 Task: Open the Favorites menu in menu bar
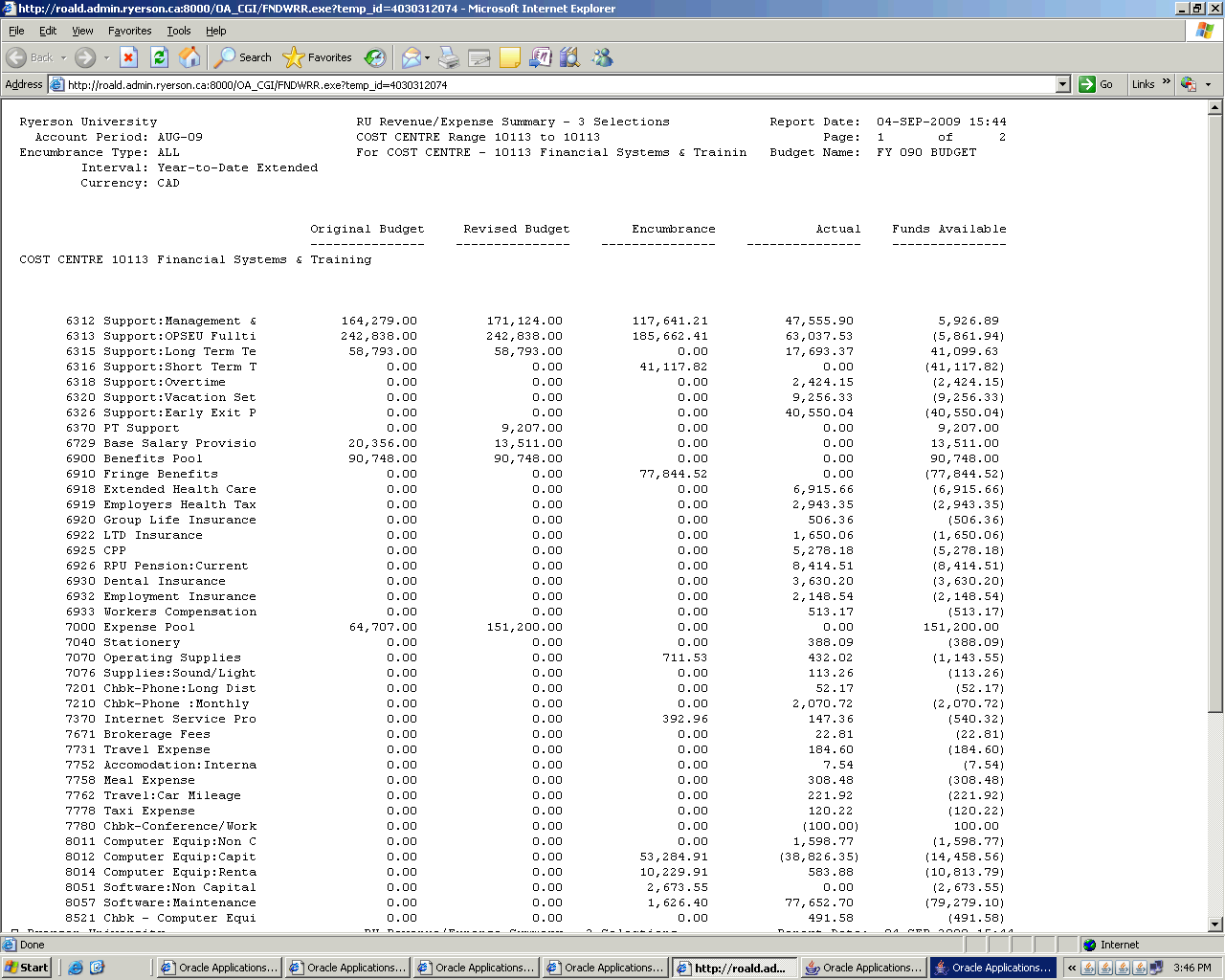pos(129,31)
